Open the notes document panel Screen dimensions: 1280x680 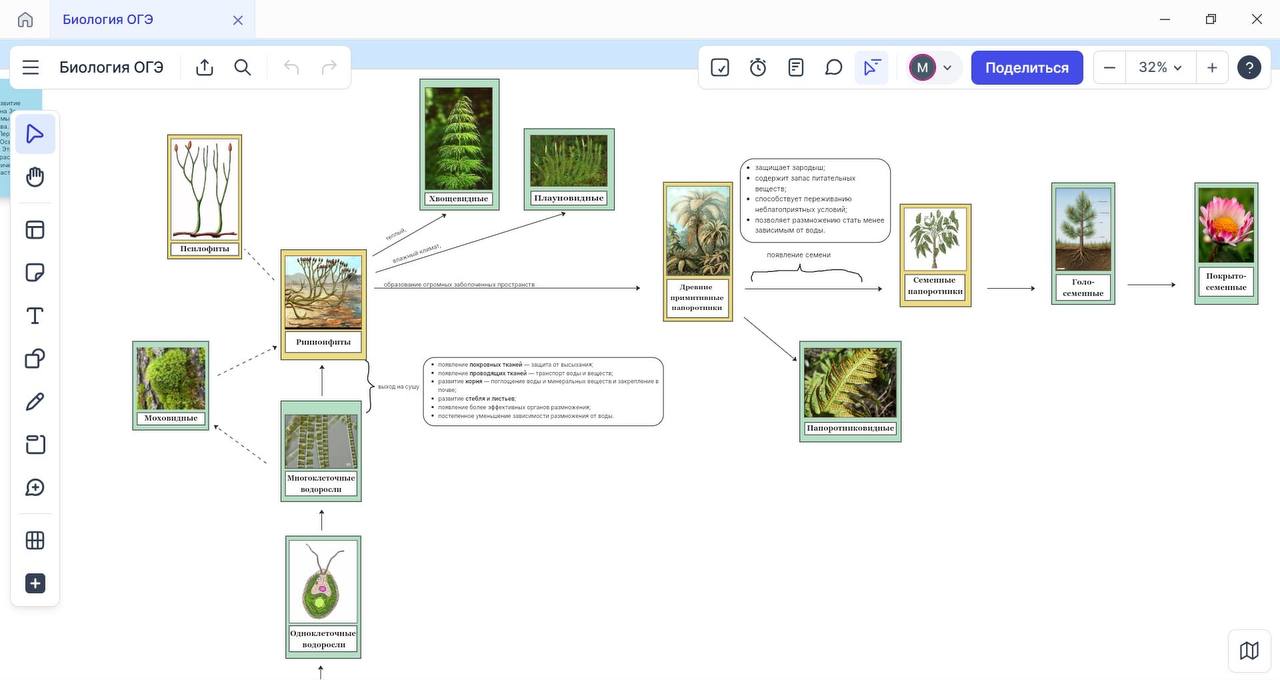tap(796, 67)
